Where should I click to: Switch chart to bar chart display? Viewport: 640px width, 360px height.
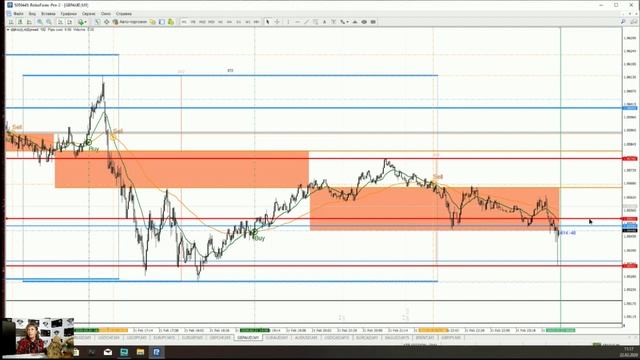point(11,22)
